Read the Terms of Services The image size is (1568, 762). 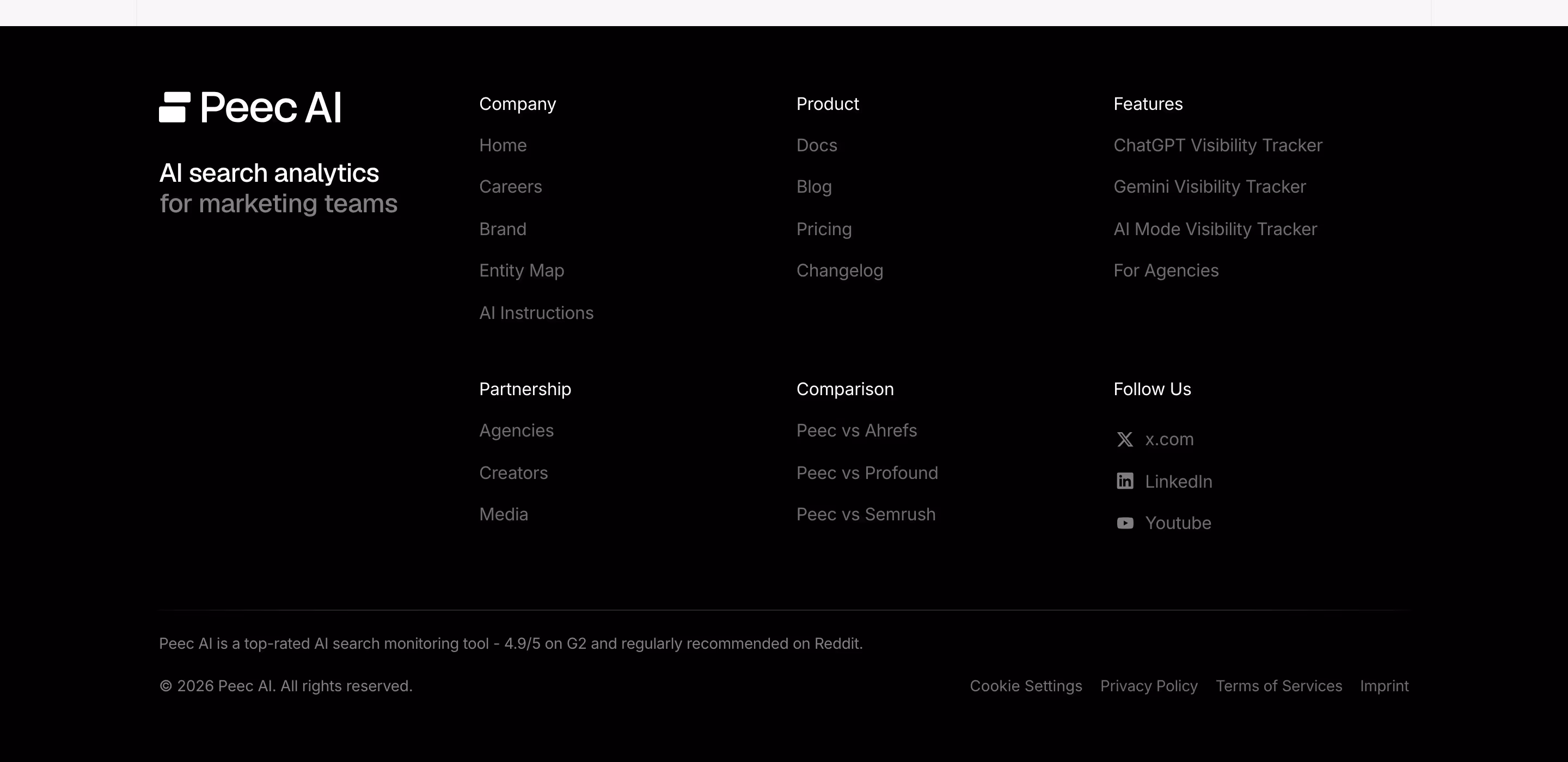coord(1278,686)
